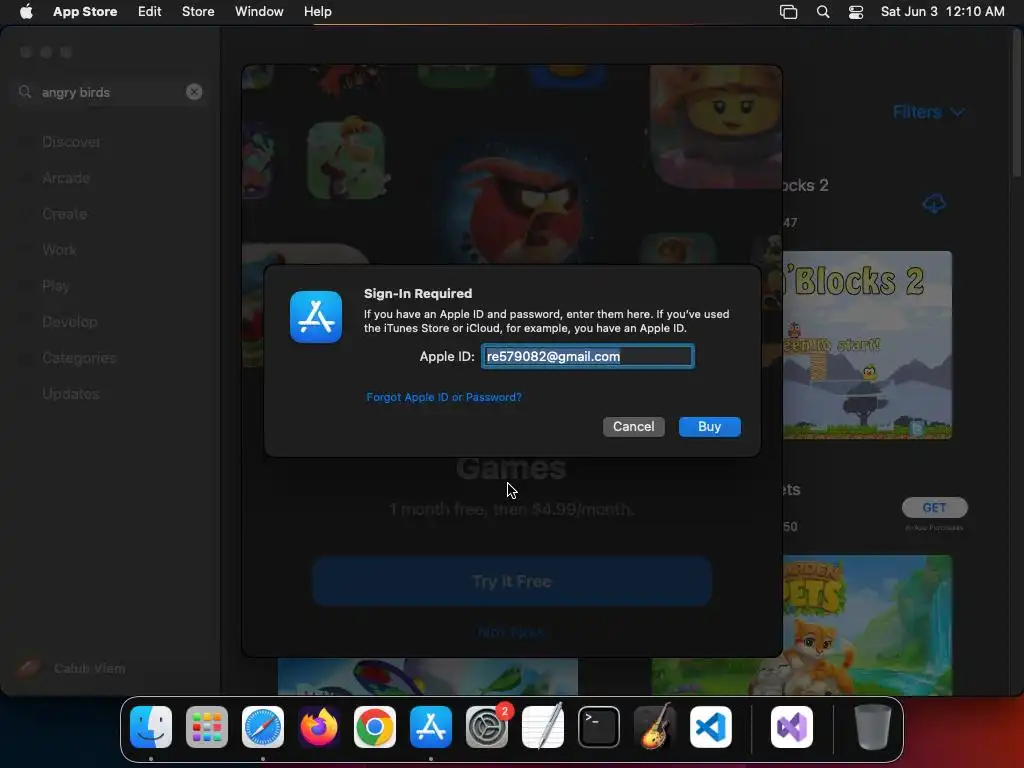
Task: Open Spotlight search in menu bar
Action: click(823, 12)
